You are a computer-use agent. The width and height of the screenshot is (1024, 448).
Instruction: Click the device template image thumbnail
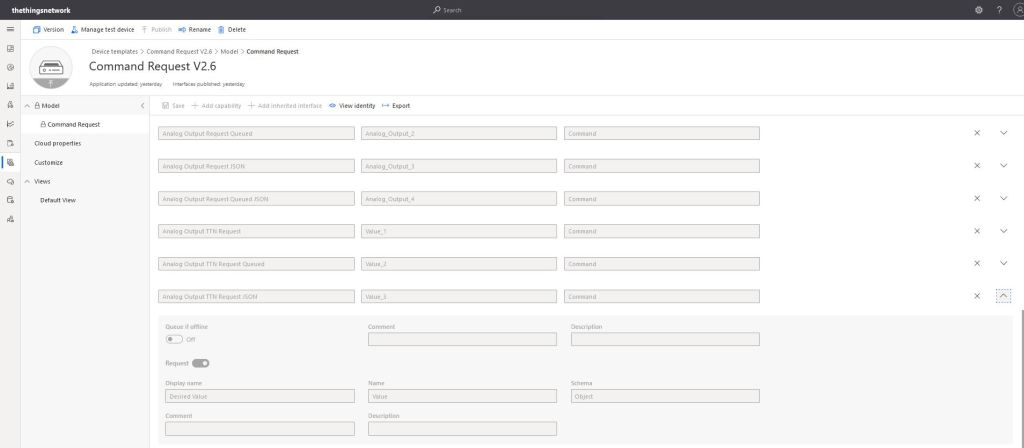(x=56, y=68)
